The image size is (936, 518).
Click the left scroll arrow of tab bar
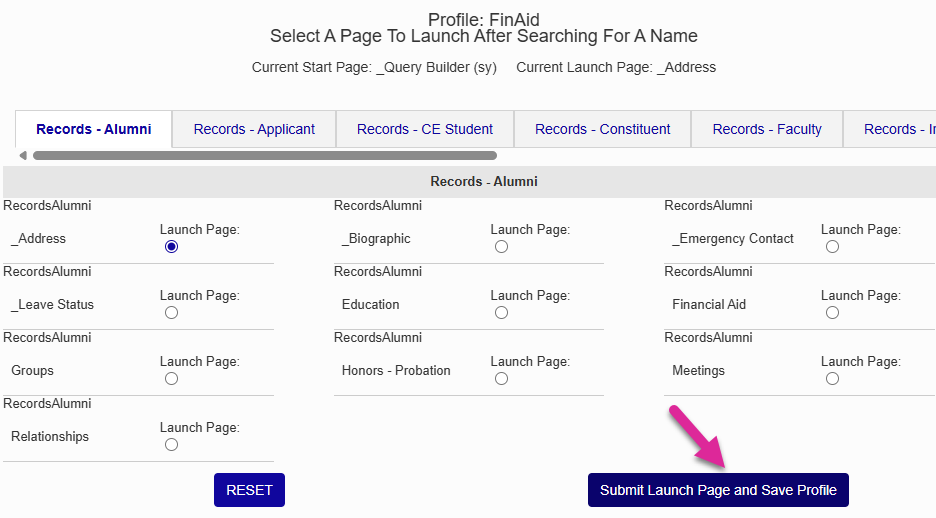23,156
